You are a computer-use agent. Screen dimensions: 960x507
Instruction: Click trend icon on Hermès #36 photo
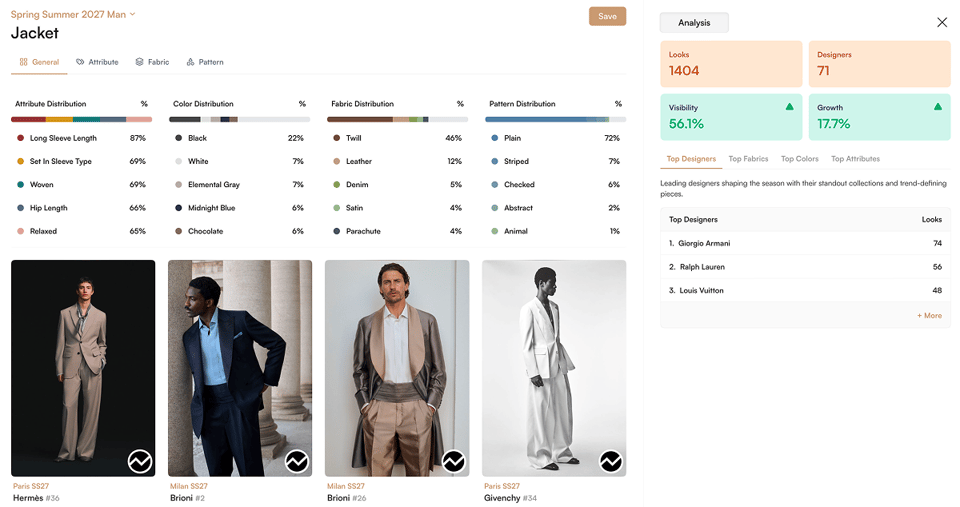[140, 461]
